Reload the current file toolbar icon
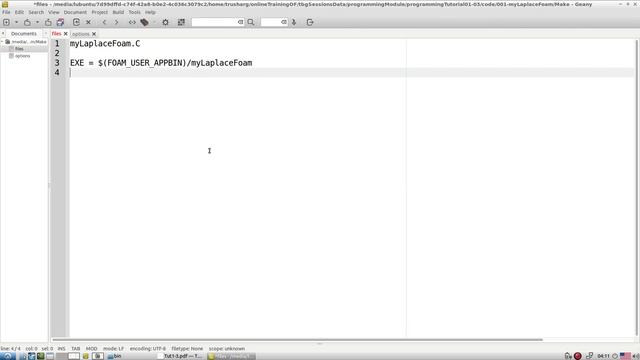 click(76, 22)
